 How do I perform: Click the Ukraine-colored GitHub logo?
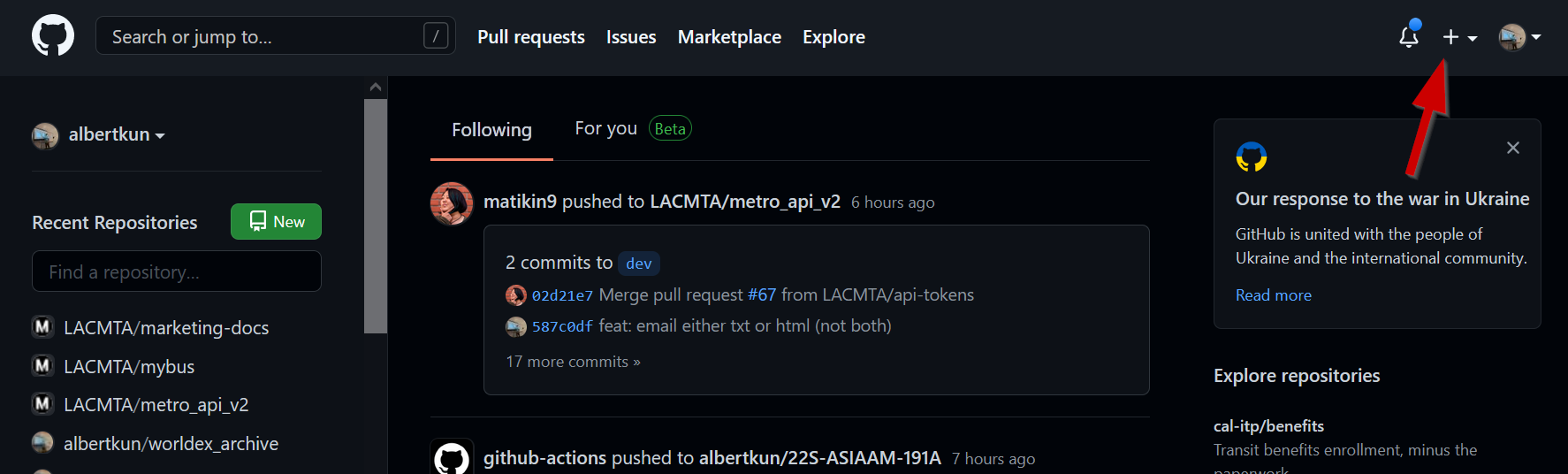click(x=1251, y=157)
